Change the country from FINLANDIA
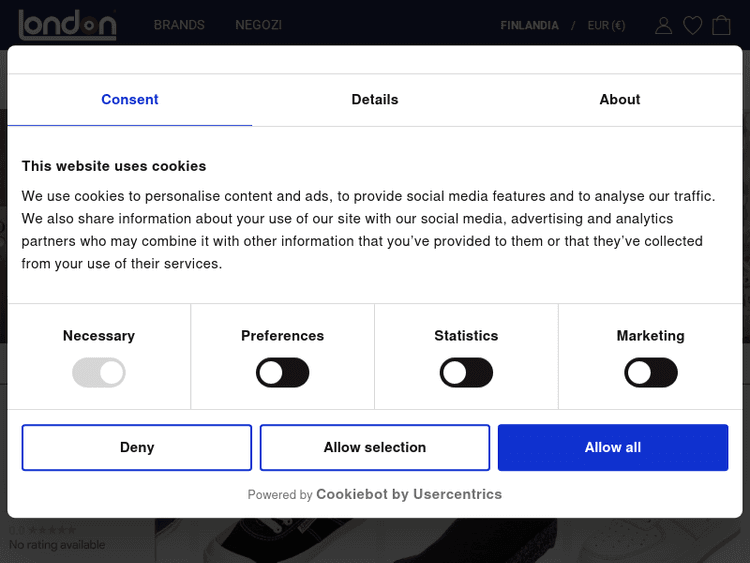750x563 pixels. [529, 25]
